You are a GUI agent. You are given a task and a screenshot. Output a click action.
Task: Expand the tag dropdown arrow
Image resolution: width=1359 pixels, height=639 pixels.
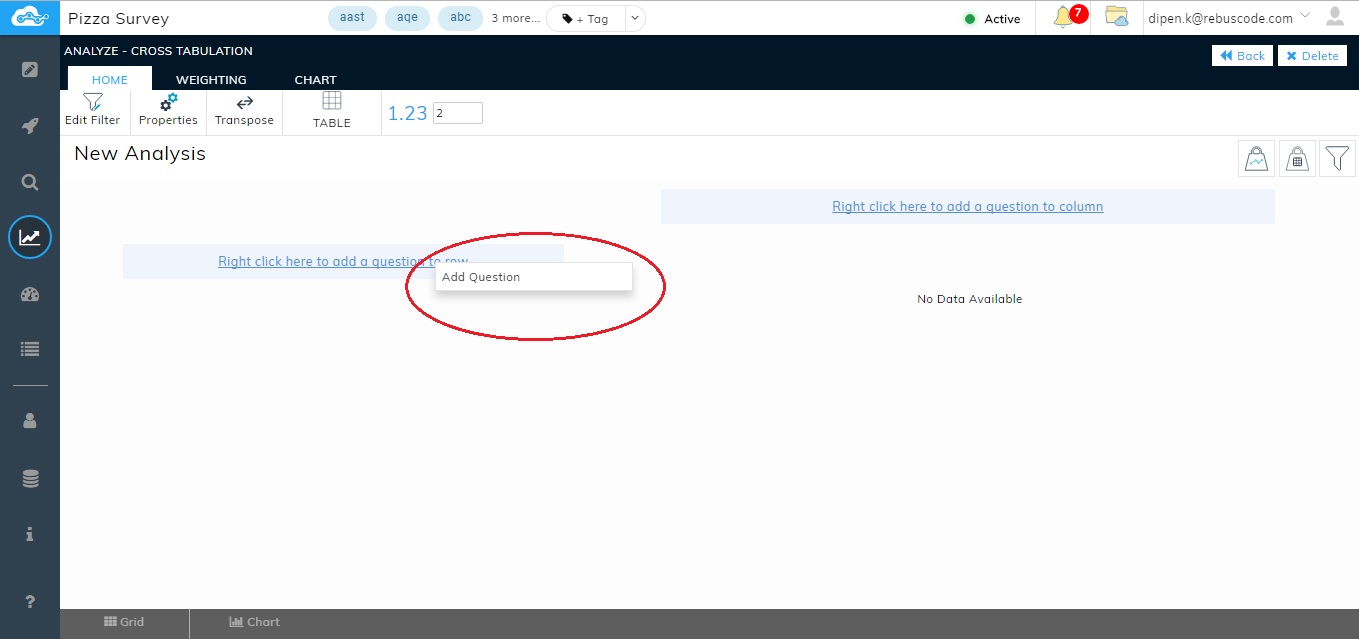click(635, 18)
